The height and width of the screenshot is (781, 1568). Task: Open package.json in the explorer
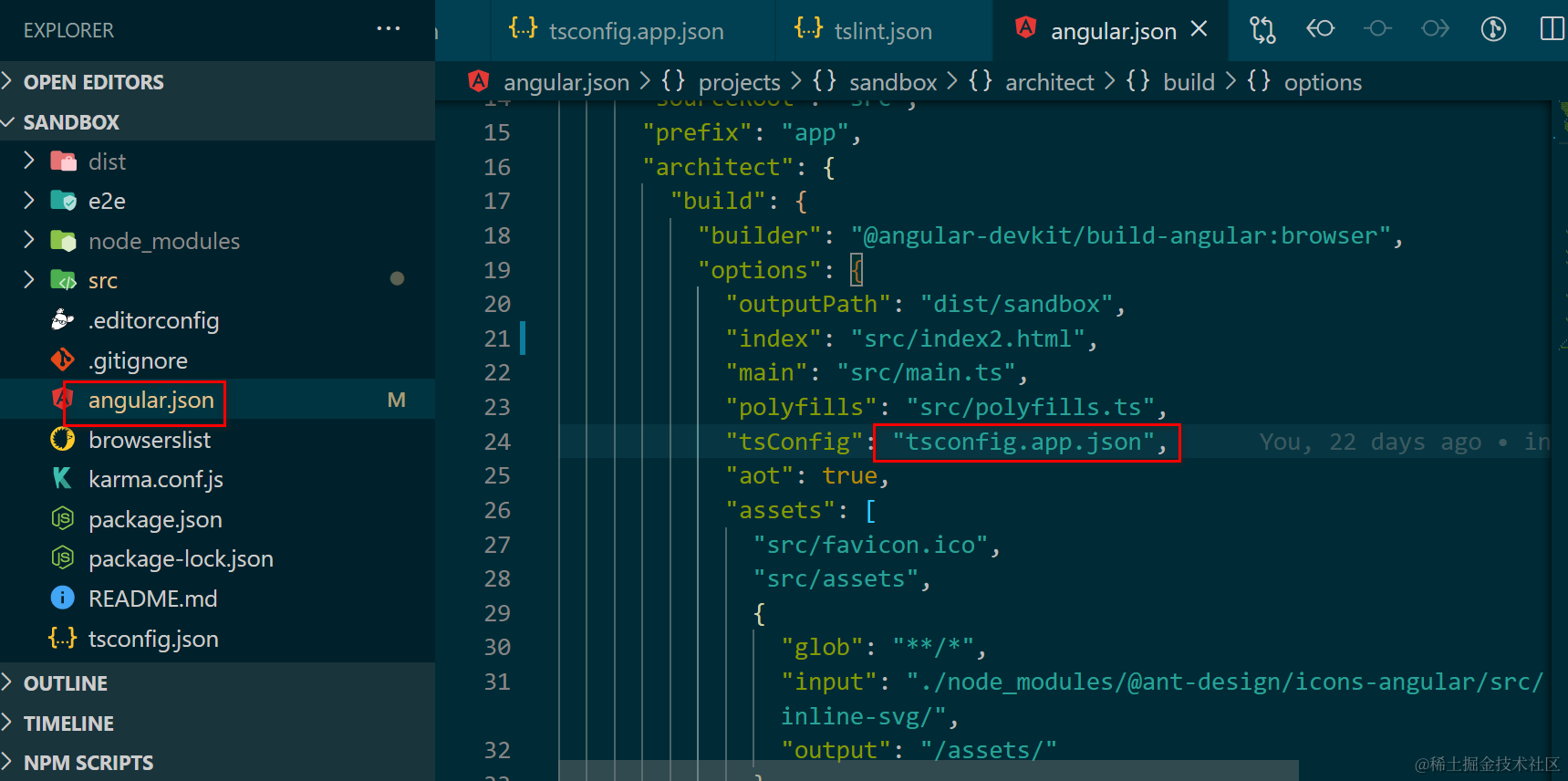(217, 519)
